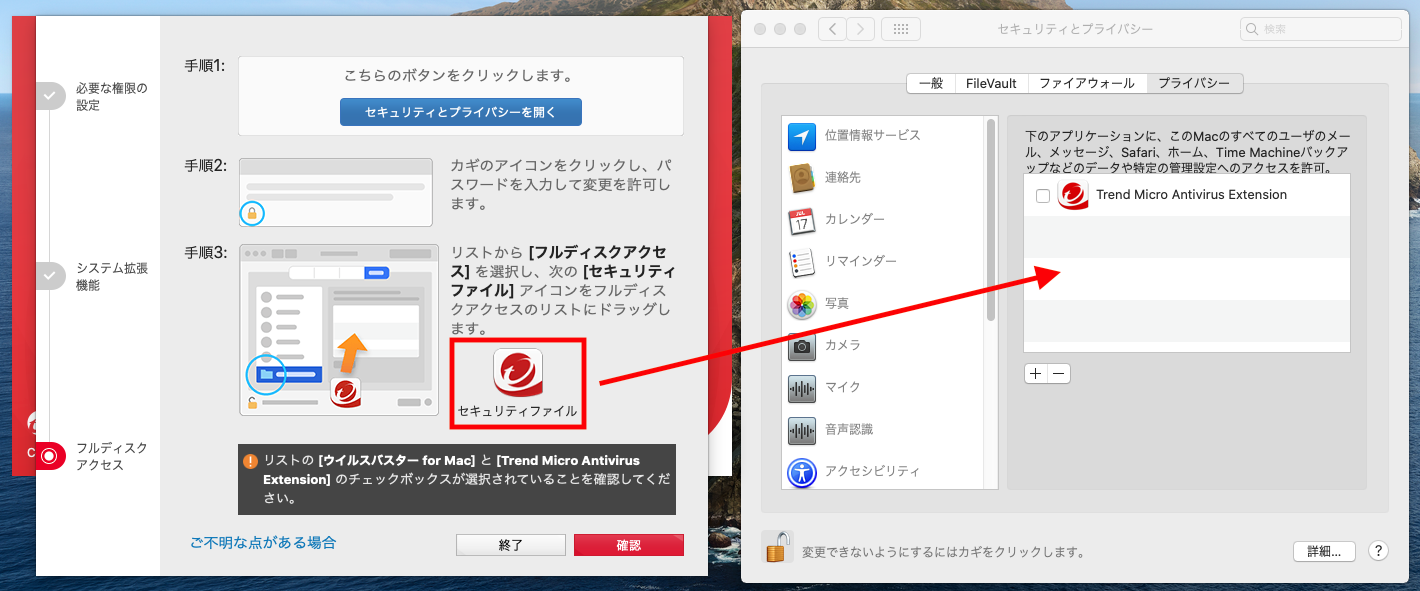Switch to the プライバシー tab
Image resolution: width=1420 pixels, height=591 pixels.
point(1195,83)
